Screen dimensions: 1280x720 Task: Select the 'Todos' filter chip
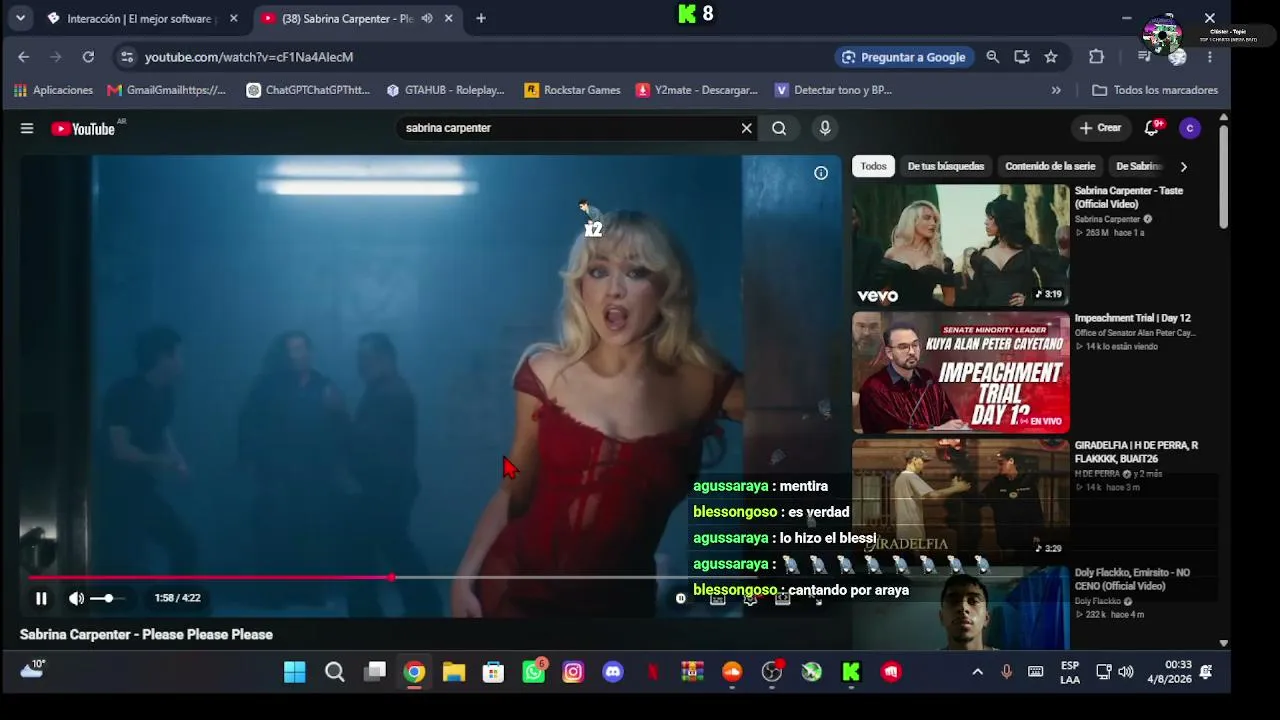click(x=873, y=166)
